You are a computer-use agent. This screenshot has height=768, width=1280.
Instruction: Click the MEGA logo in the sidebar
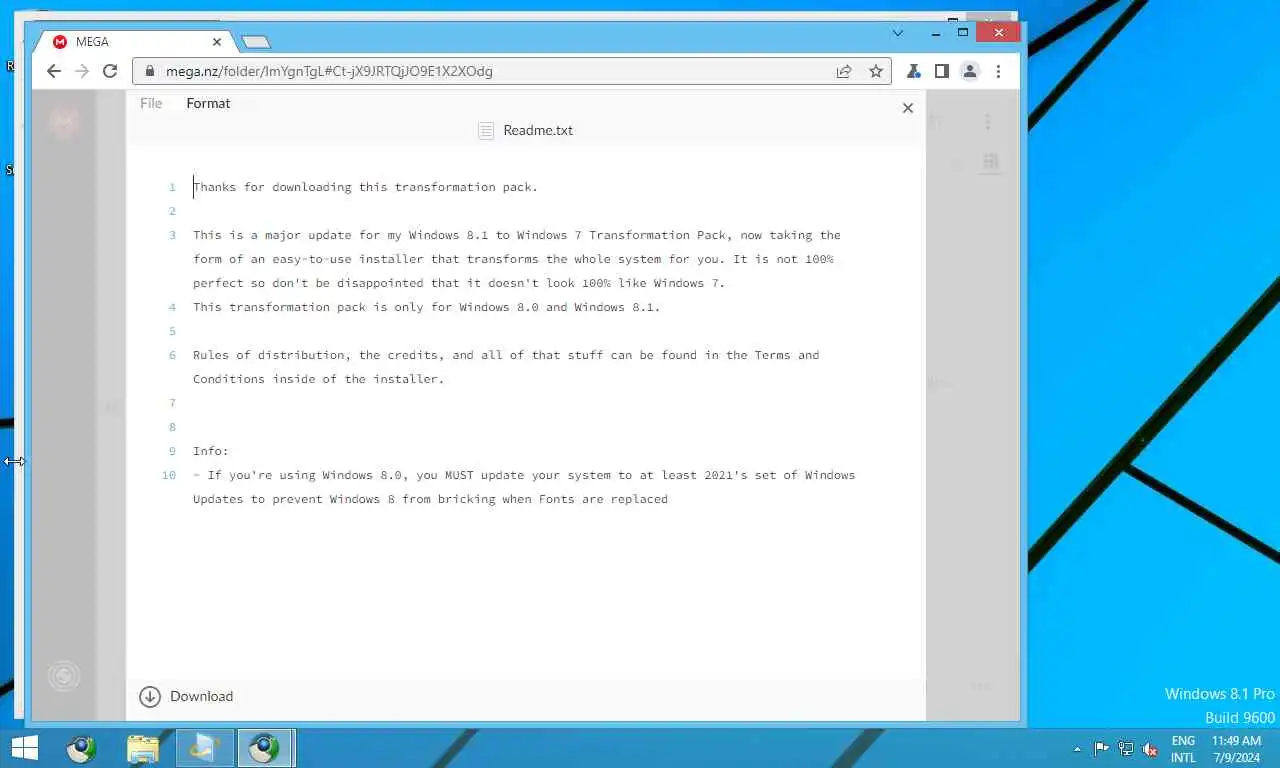[x=64, y=122]
